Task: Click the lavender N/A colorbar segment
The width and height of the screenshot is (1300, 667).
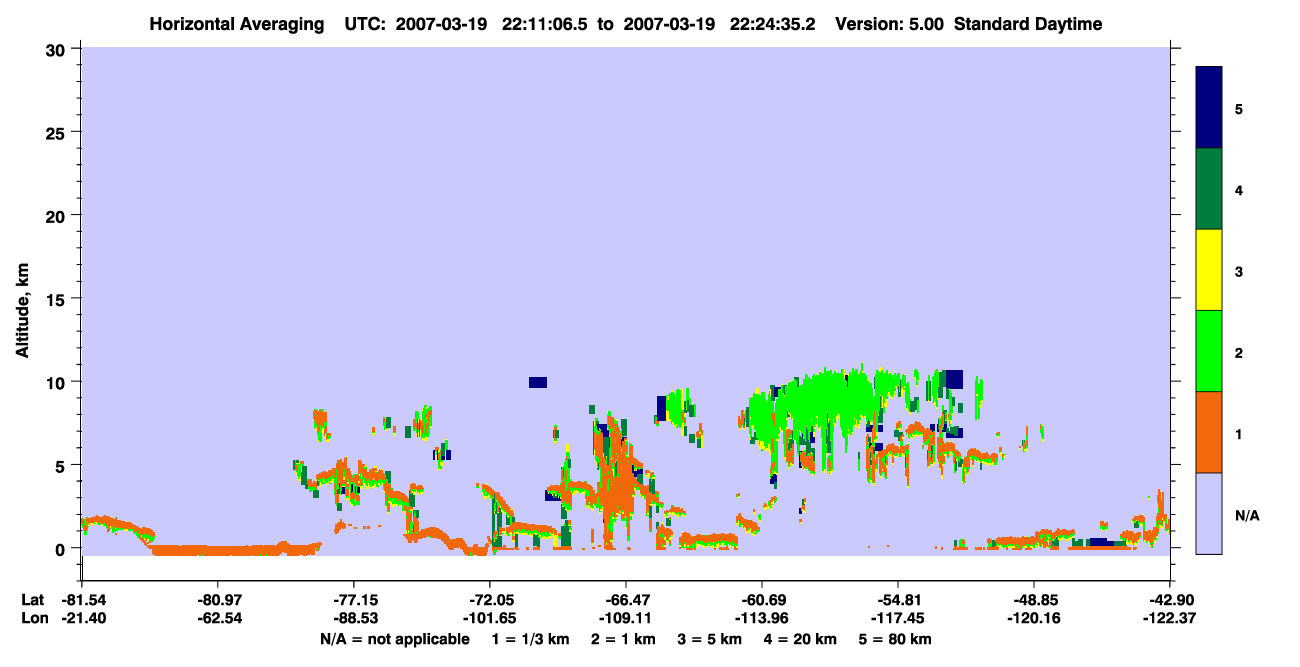Action: click(1209, 512)
